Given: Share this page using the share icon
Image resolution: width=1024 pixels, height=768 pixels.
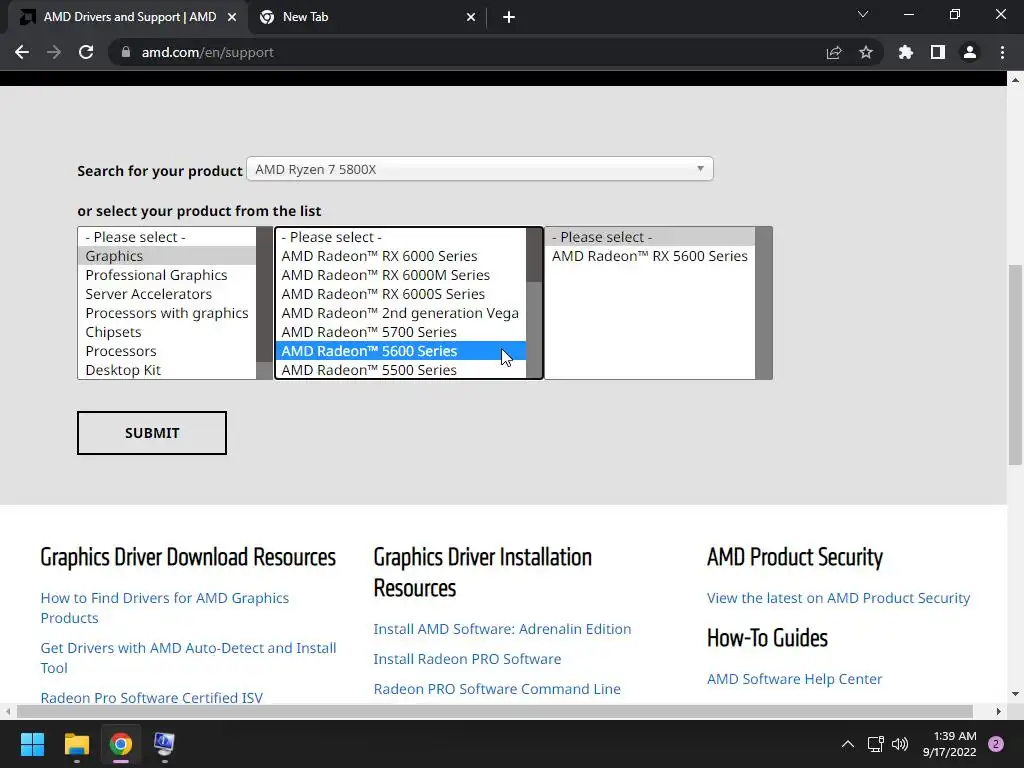Looking at the screenshot, I should (834, 52).
